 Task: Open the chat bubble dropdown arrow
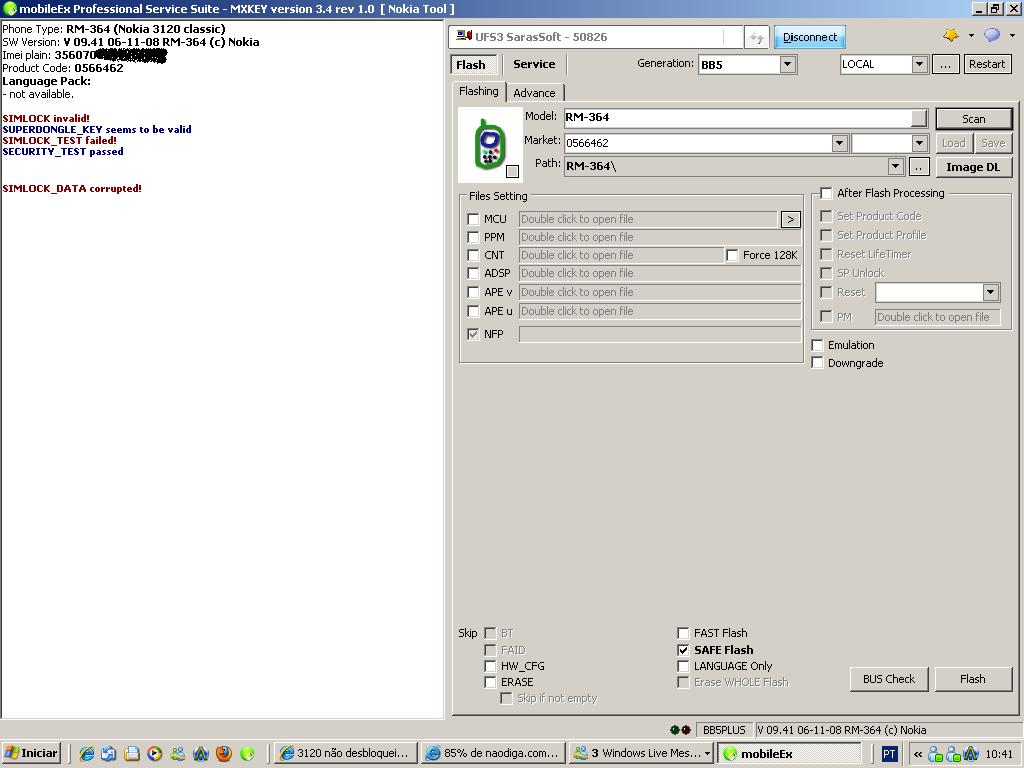point(1012,35)
